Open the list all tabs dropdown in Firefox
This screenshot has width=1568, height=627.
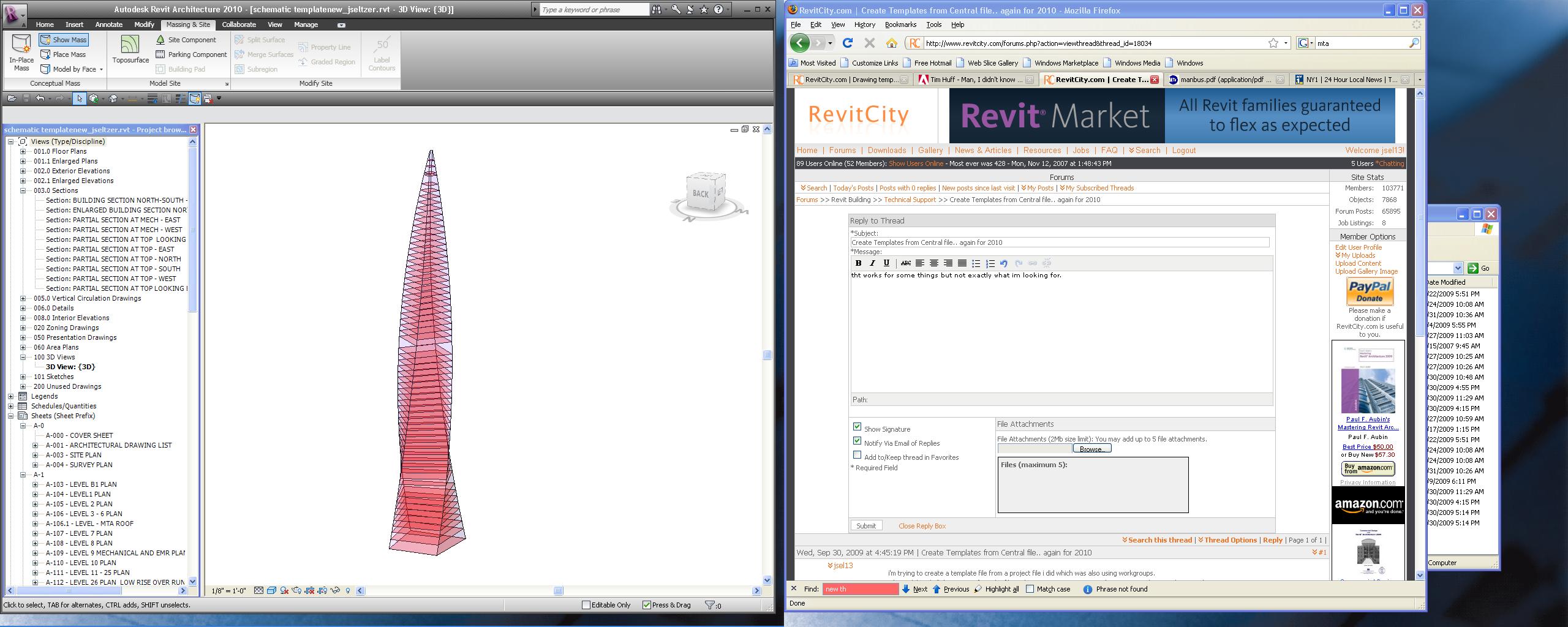(1420, 80)
